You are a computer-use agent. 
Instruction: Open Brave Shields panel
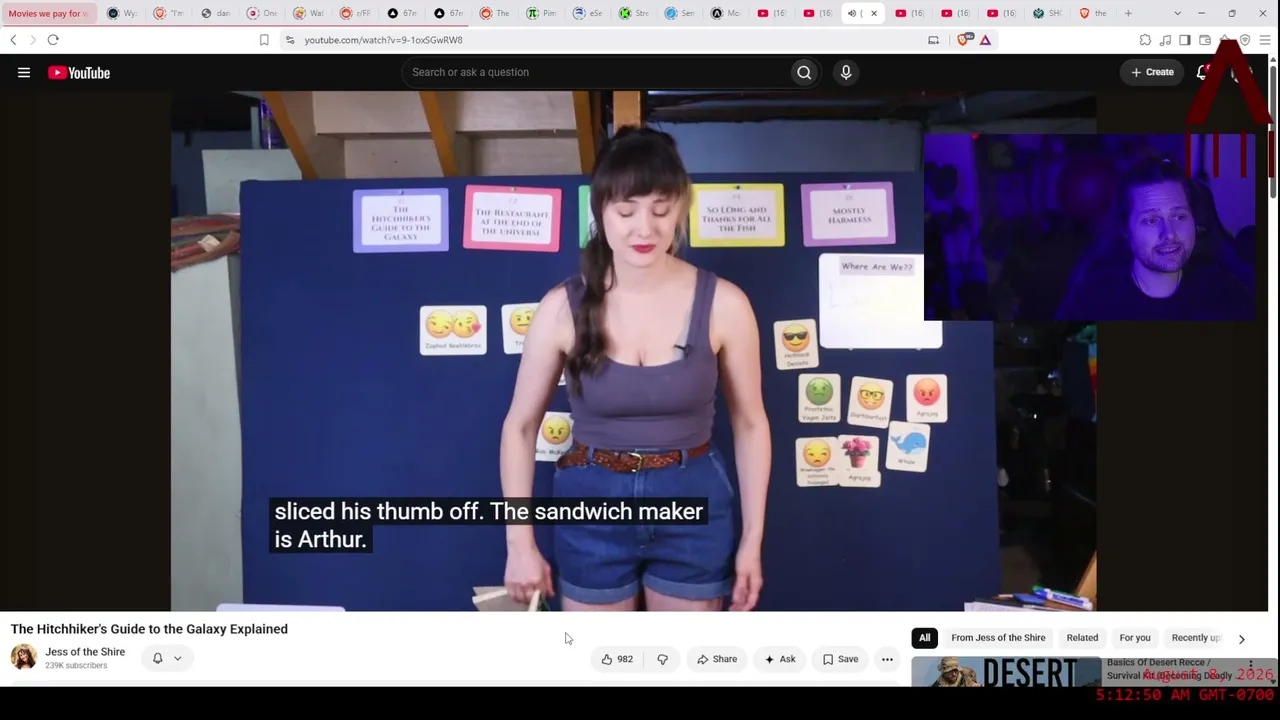964,40
